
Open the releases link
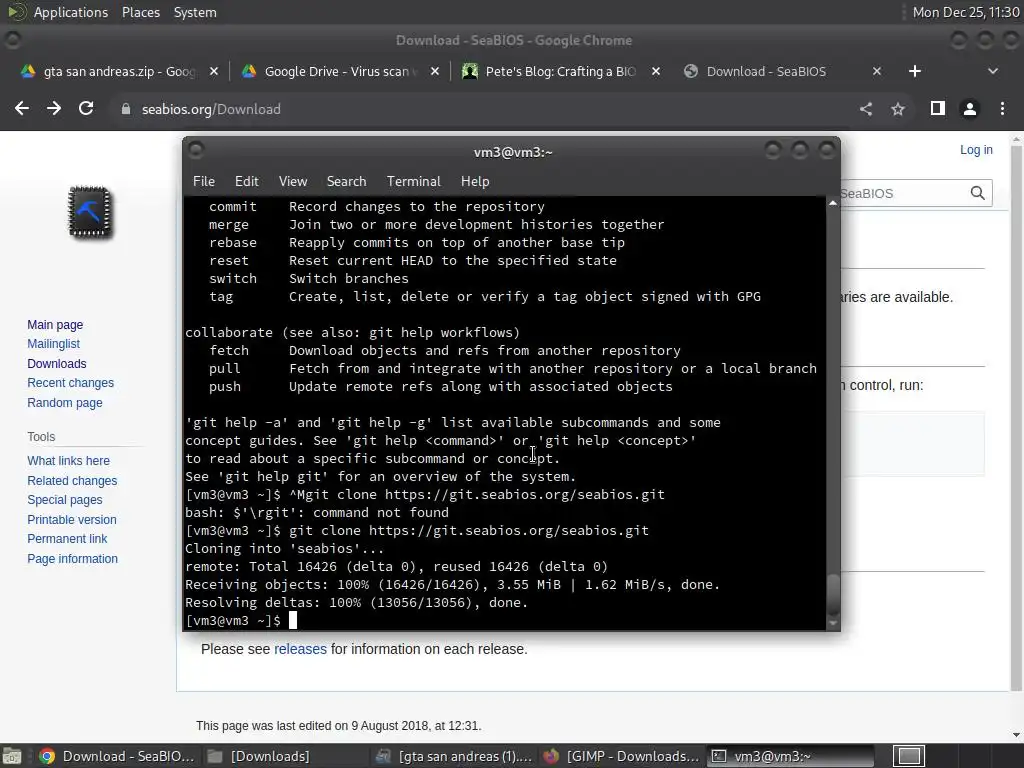300,649
